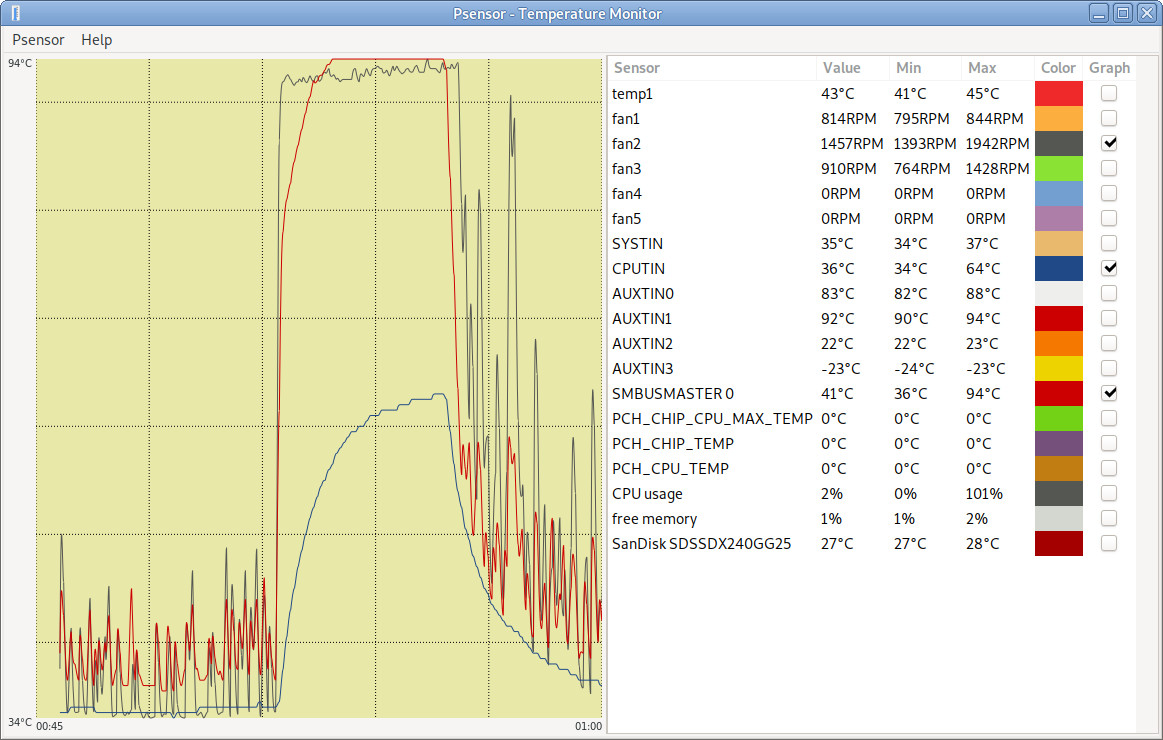Viewport: 1163px width, 740px height.
Task: Click the fan1 orange color swatch
Action: tap(1058, 119)
